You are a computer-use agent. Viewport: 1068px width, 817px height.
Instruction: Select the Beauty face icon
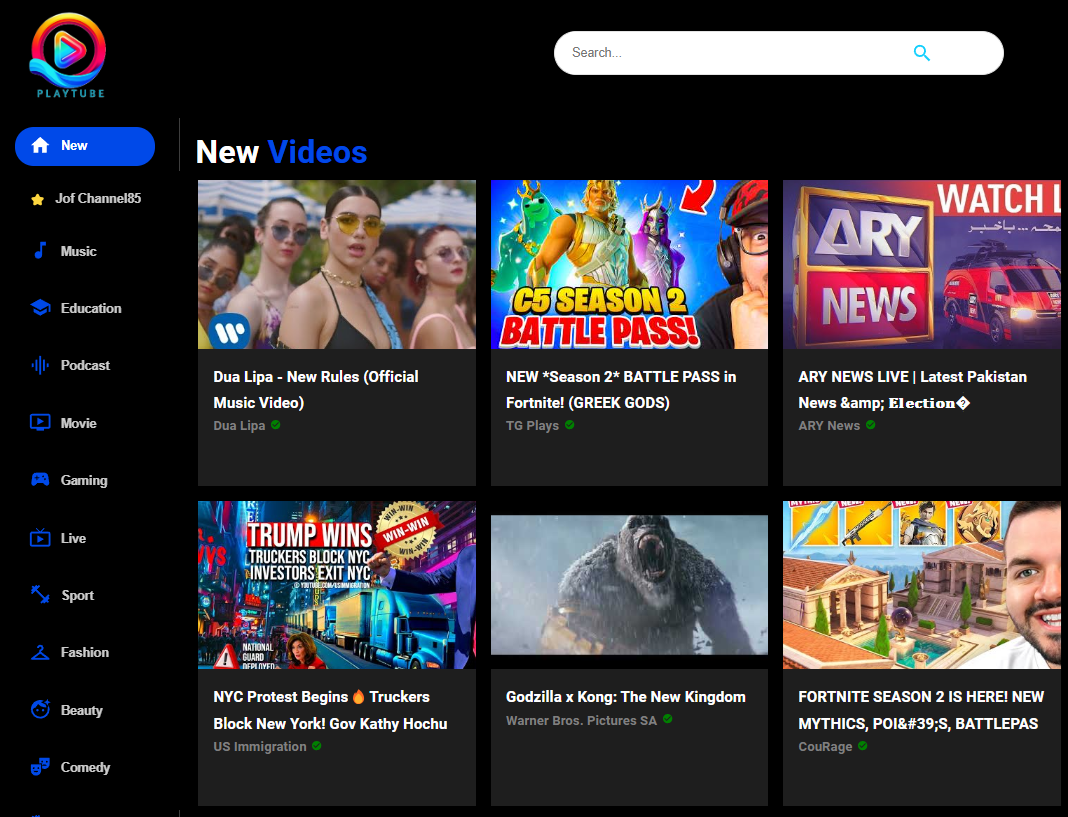click(x=40, y=709)
